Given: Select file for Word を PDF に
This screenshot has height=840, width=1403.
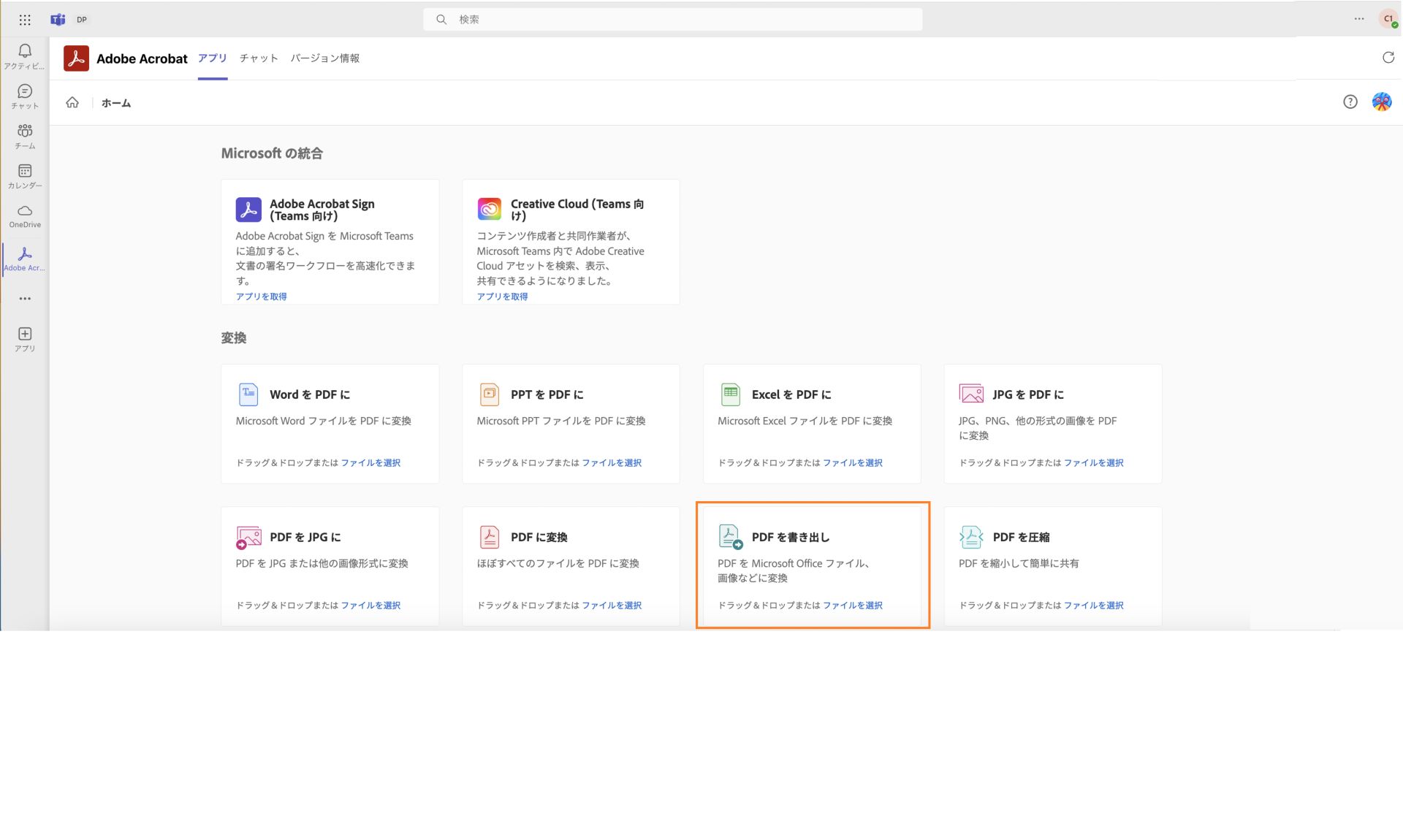Looking at the screenshot, I should [x=370, y=463].
